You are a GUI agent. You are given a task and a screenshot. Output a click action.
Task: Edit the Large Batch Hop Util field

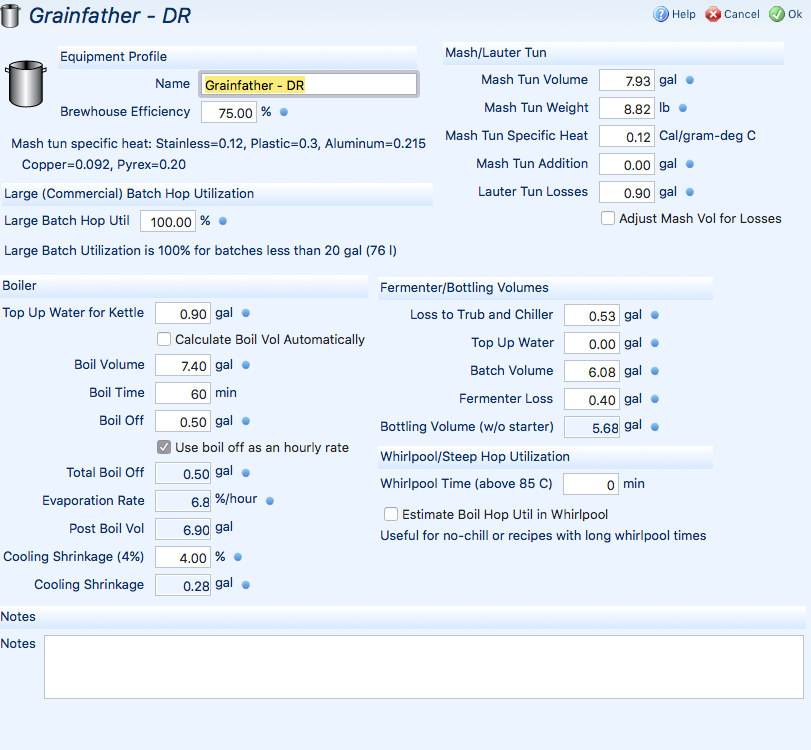point(168,221)
